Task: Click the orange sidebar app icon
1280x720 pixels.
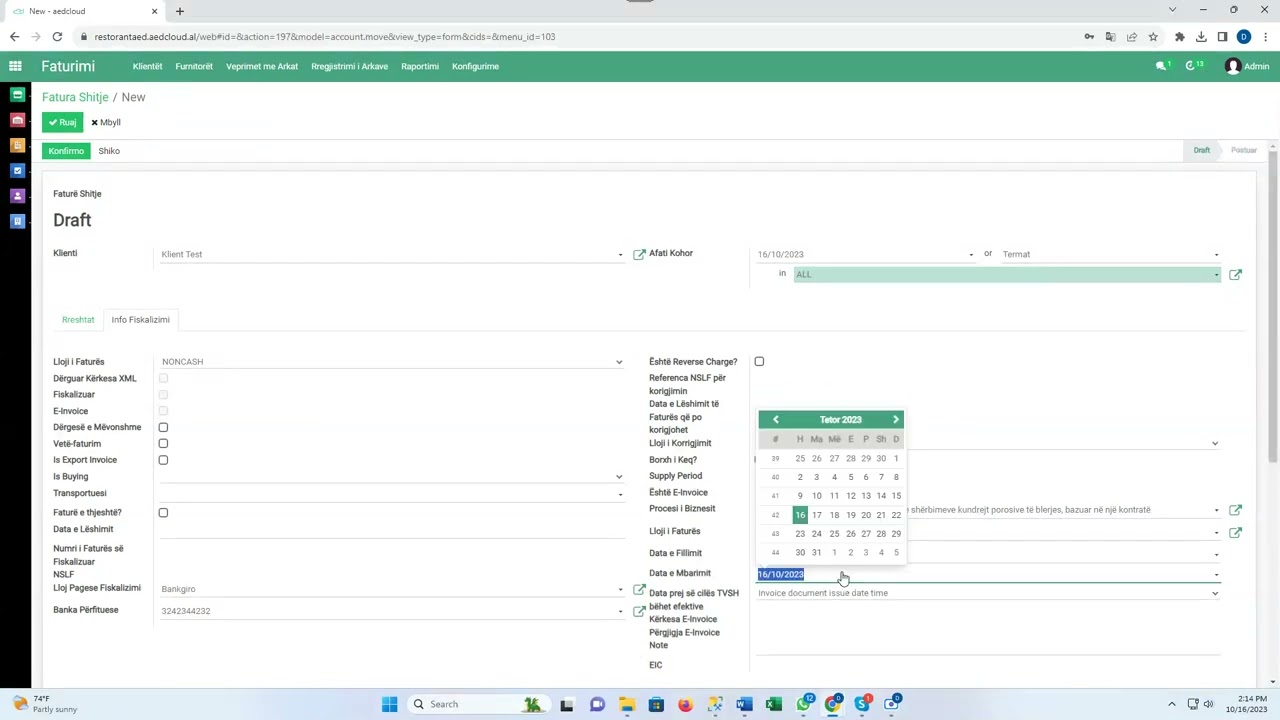Action: point(17,145)
